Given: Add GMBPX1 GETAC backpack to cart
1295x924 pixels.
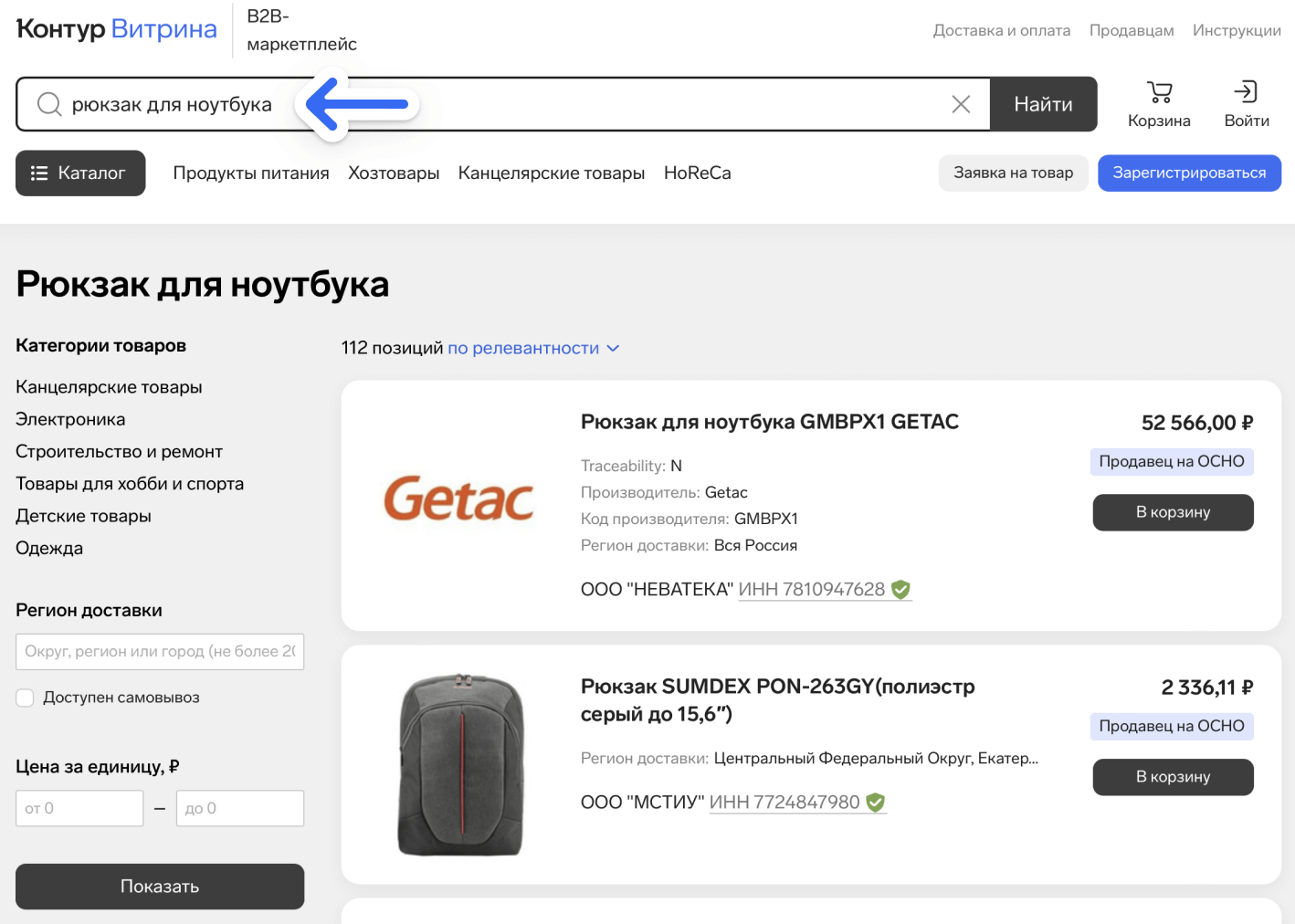Looking at the screenshot, I should 1174,512.
